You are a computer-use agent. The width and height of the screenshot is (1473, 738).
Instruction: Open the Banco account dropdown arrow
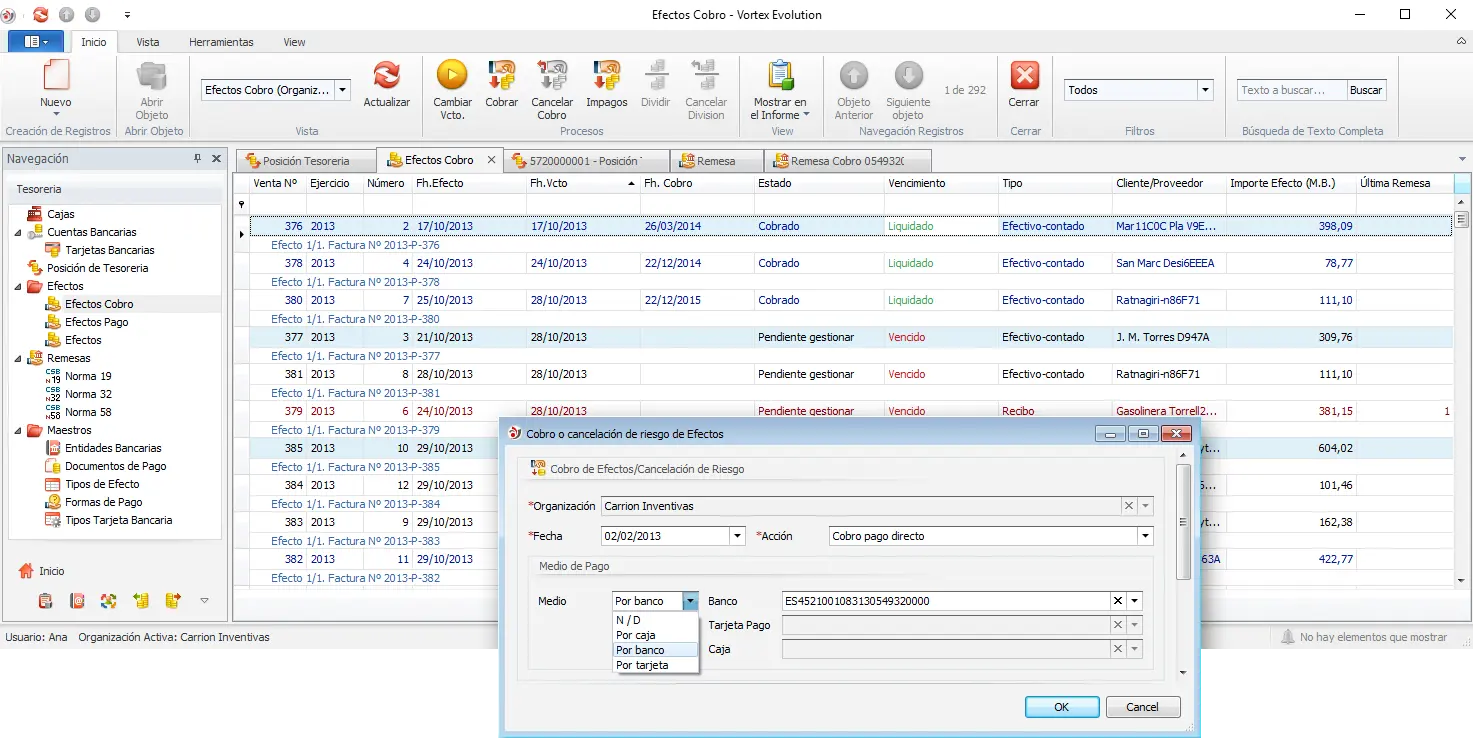pyautogui.click(x=1134, y=601)
